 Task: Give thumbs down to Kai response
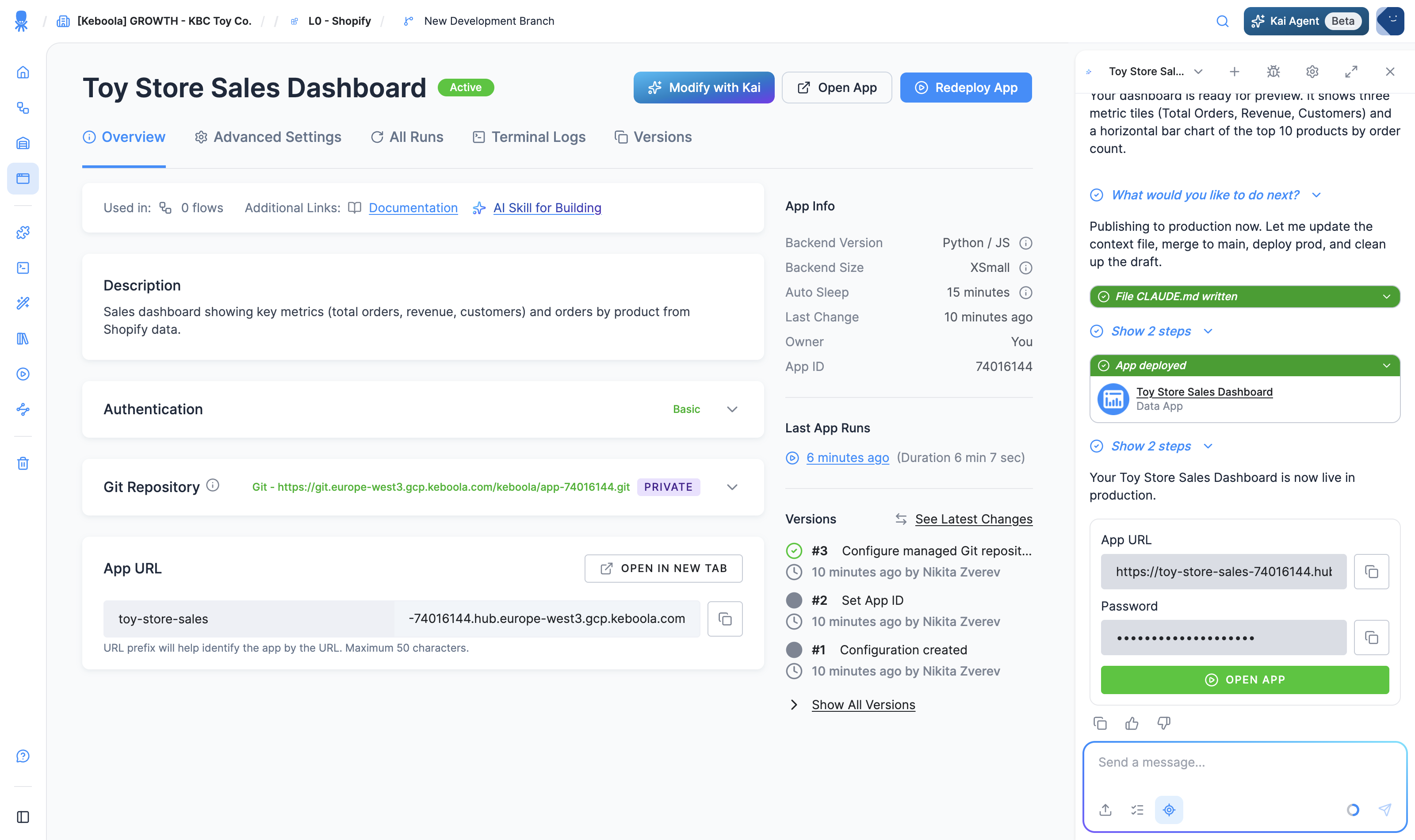[x=1164, y=723]
